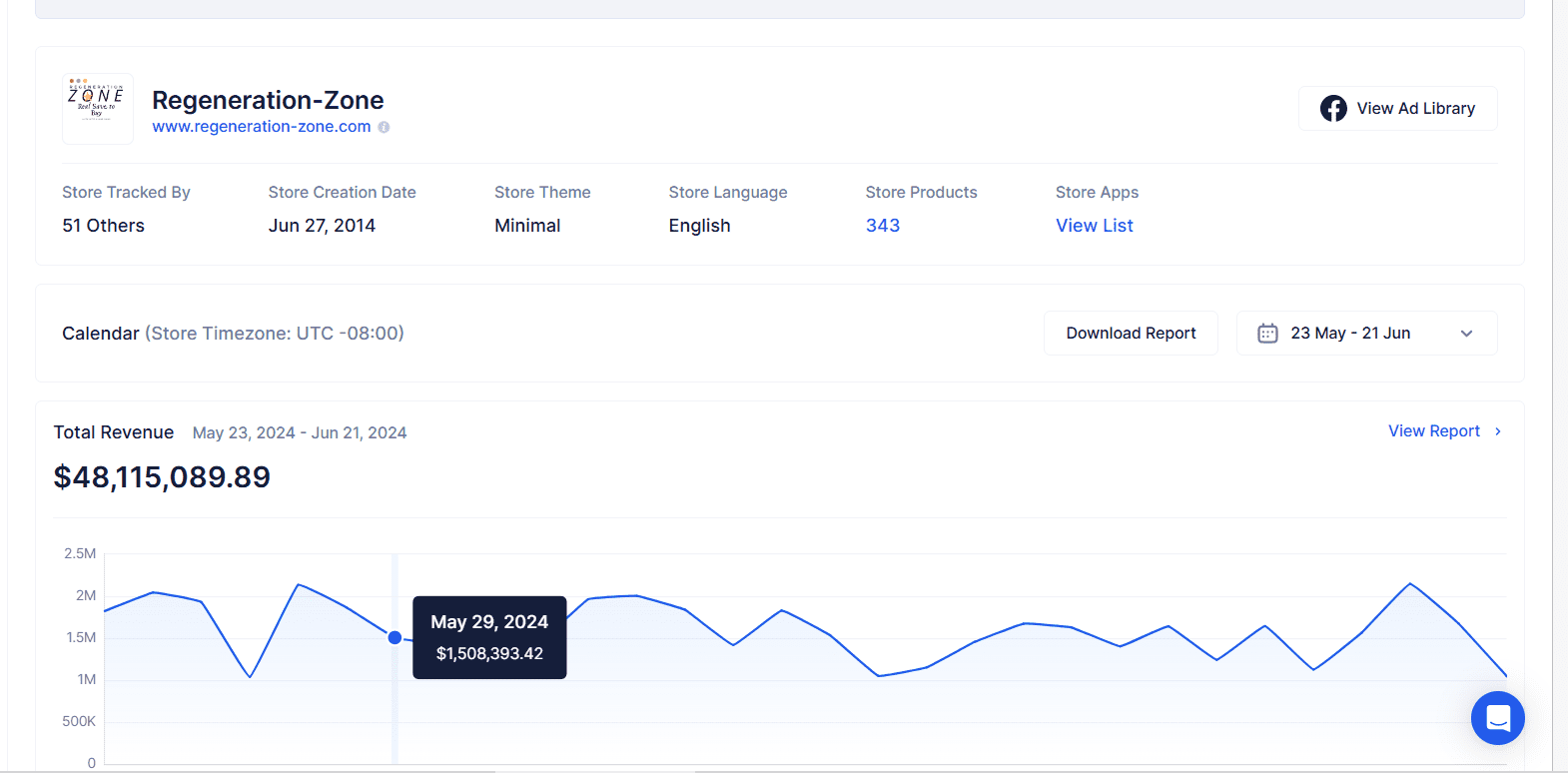Click the arrow next to View Report
Image resolution: width=1568 pixels, height=773 pixels.
point(1498,431)
